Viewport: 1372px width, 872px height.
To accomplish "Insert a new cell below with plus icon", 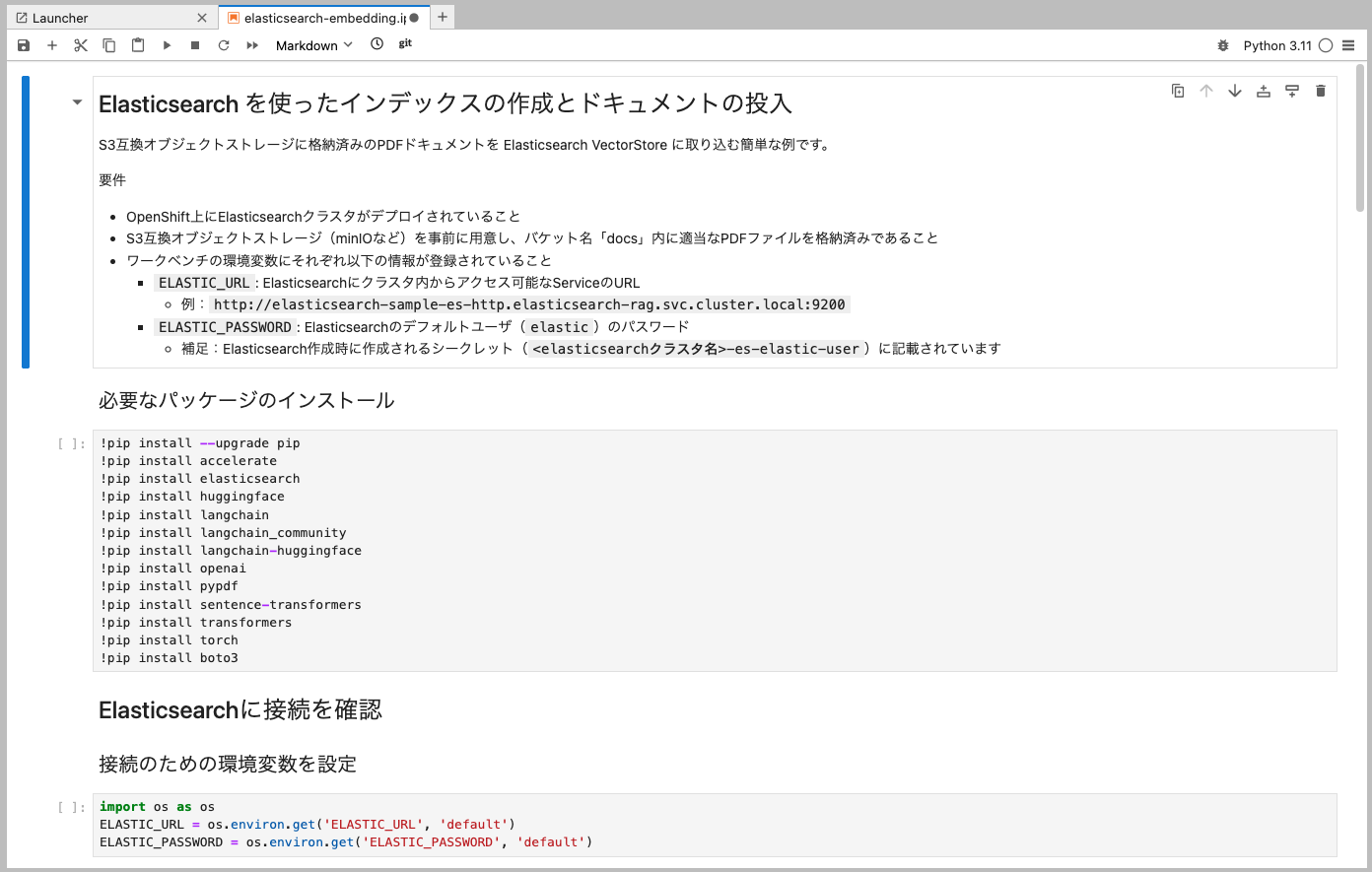I will coord(52,45).
